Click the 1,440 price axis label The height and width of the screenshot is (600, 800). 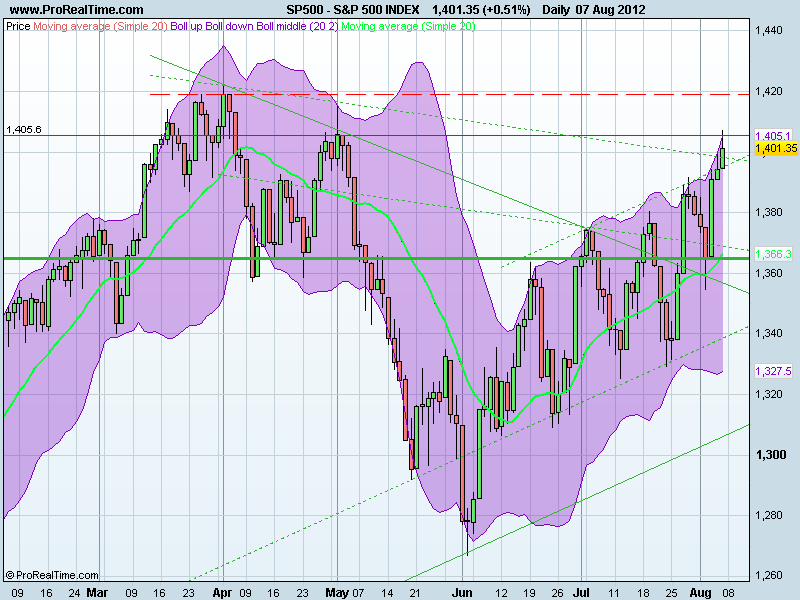tap(768, 31)
